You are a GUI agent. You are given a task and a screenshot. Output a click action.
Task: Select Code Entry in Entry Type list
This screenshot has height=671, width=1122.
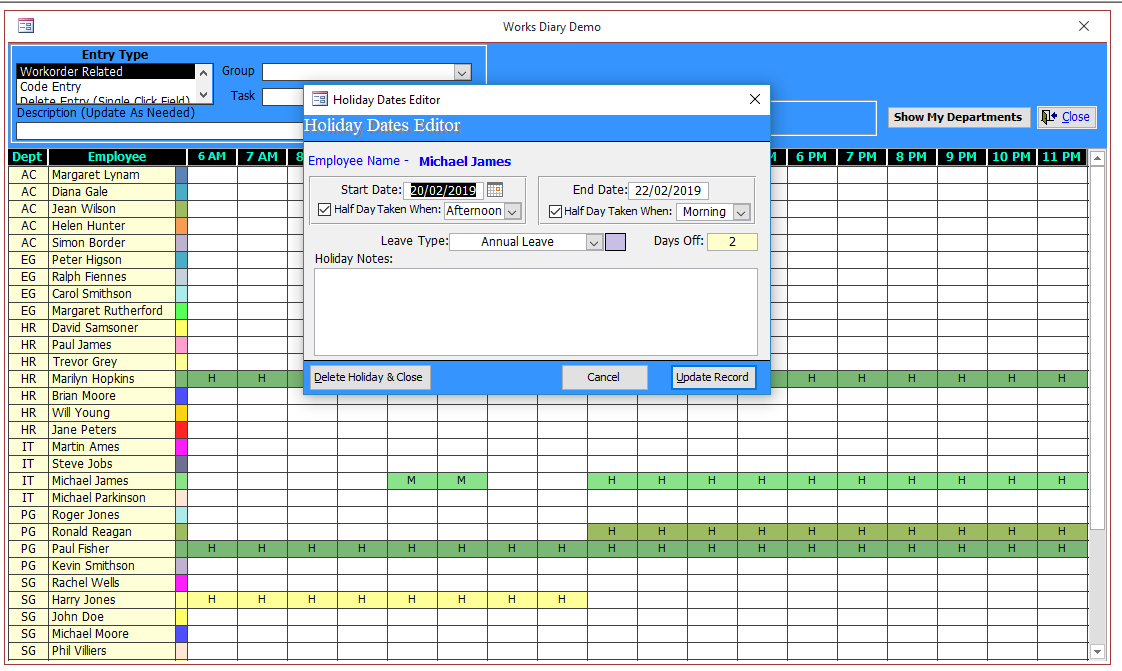(x=105, y=87)
